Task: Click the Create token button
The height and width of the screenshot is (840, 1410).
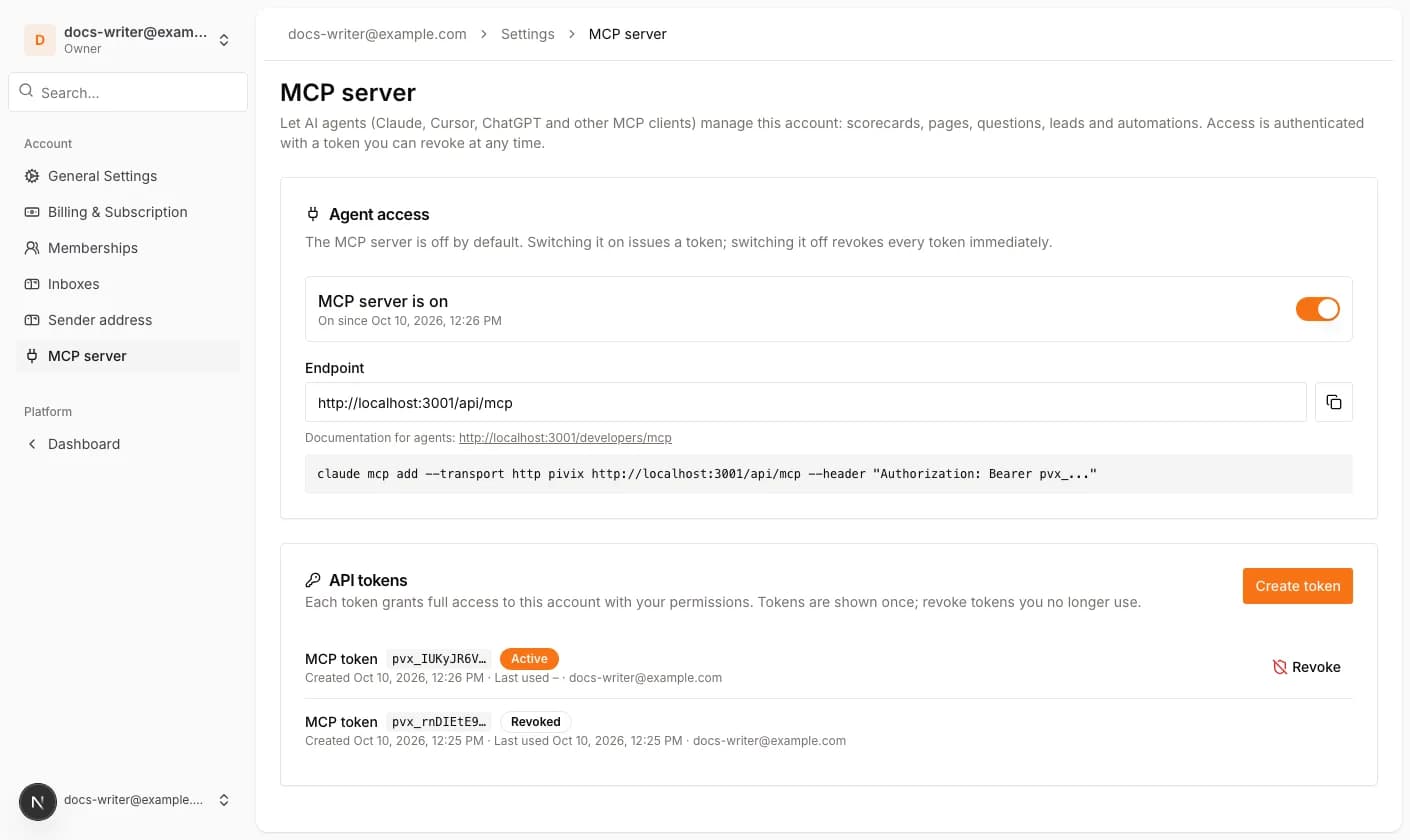Action: [x=1298, y=586]
